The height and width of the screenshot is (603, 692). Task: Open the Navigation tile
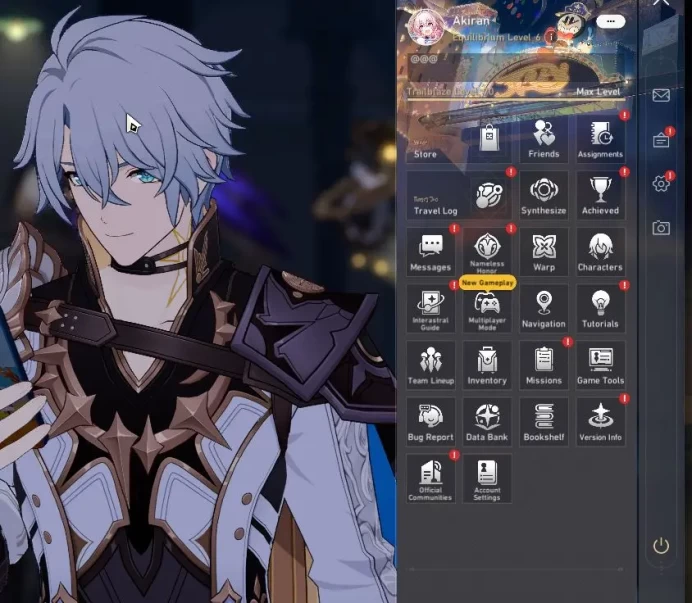[544, 309]
